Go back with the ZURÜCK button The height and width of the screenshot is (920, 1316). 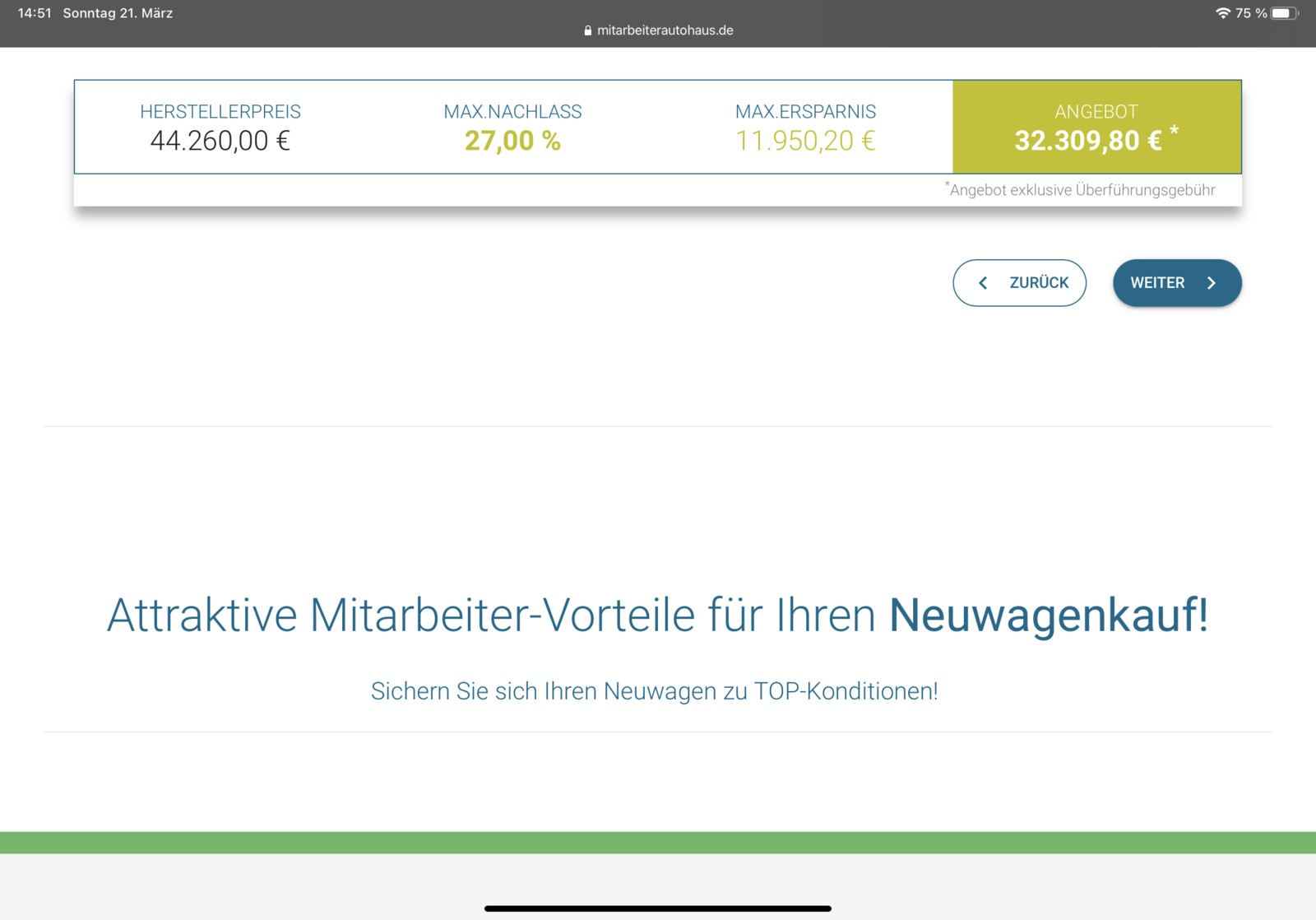coord(1019,283)
